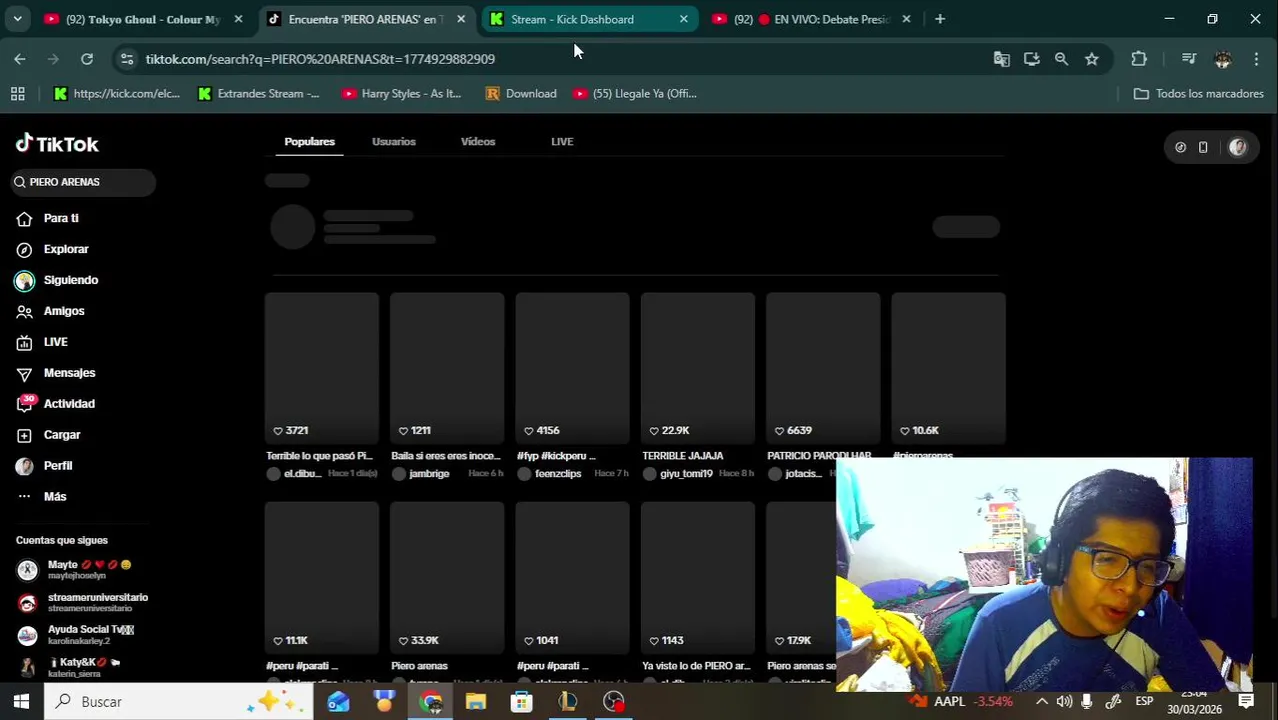Click the address bar URL
Image resolution: width=1278 pixels, height=720 pixels.
click(x=320, y=59)
